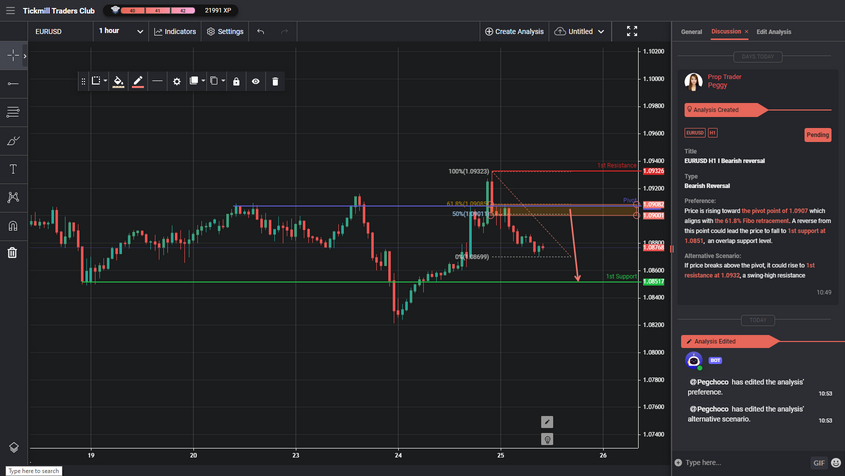The height and width of the screenshot is (476, 845).
Task: Click the pencil edit icon on chart
Action: click(x=547, y=422)
